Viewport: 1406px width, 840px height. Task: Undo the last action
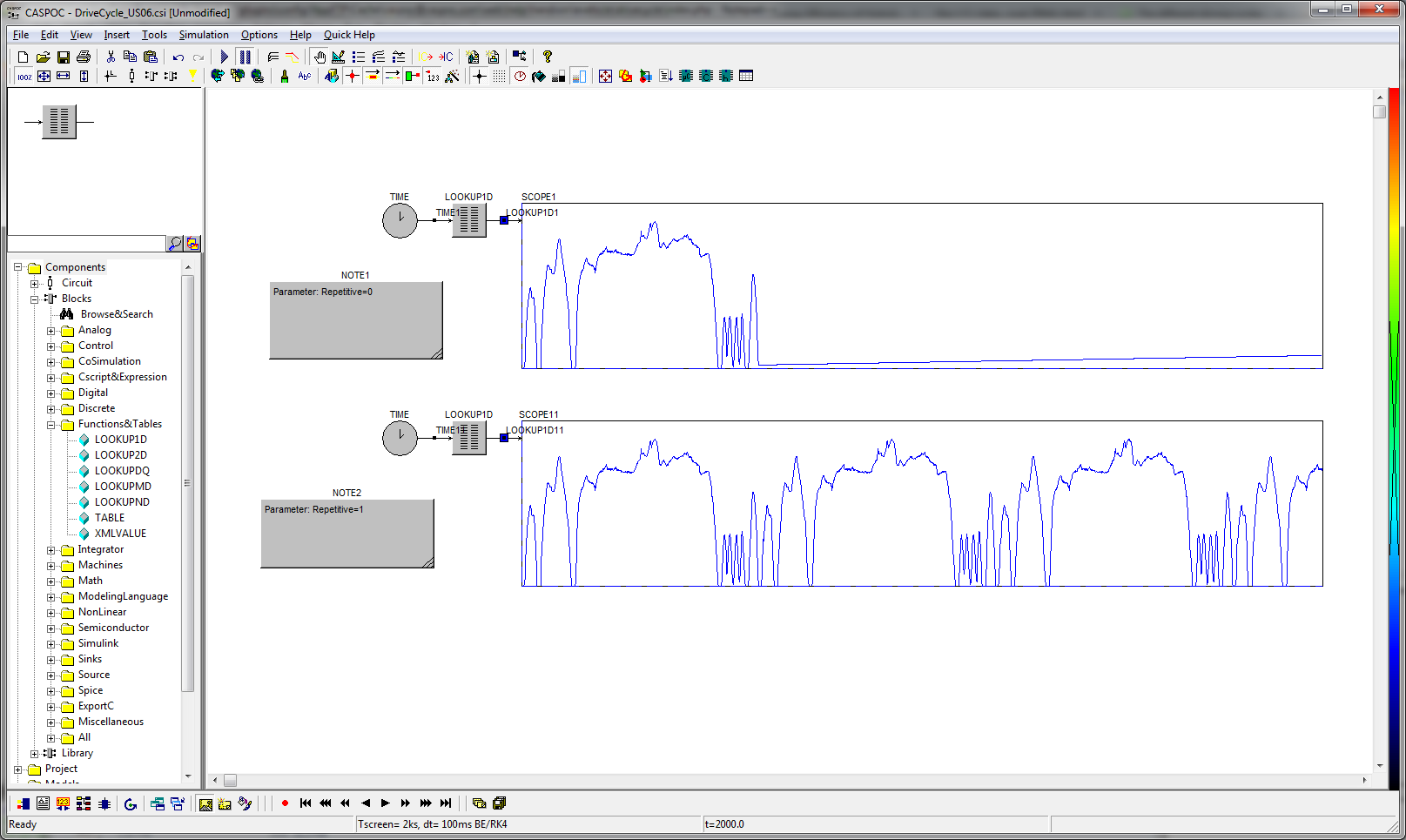178,57
